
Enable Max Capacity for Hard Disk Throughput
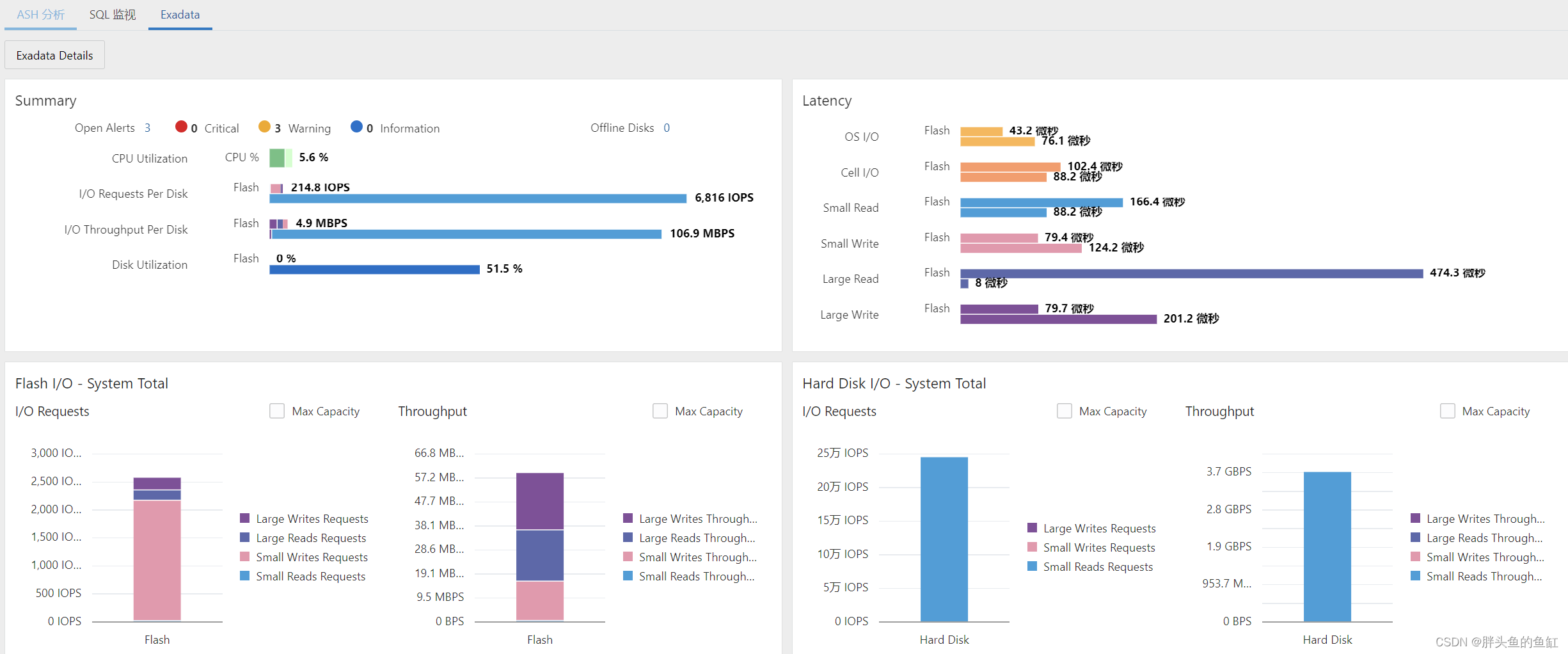tap(1448, 411)
